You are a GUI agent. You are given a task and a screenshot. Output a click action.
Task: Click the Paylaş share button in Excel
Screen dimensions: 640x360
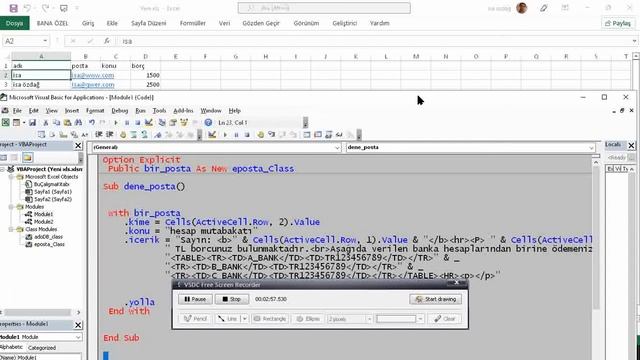pos(618,23)
